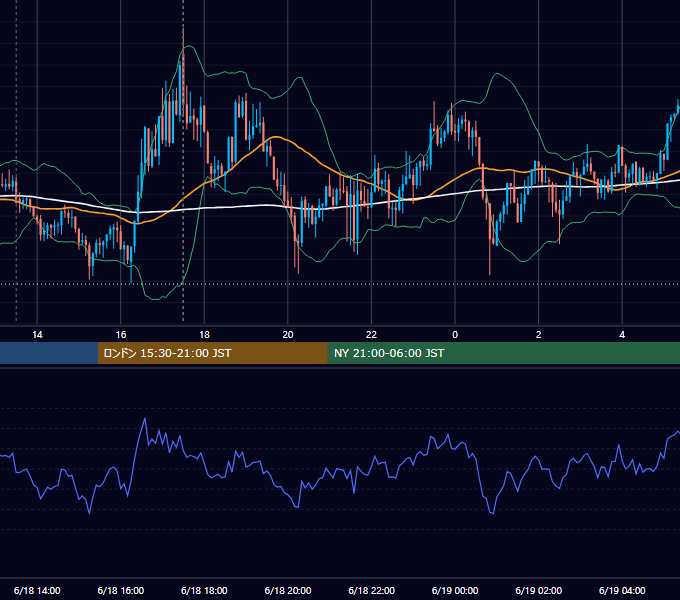Screen dimensions: 680x600
Task: Click the 6/18 16:00 date label
Action: pos(121,590)
